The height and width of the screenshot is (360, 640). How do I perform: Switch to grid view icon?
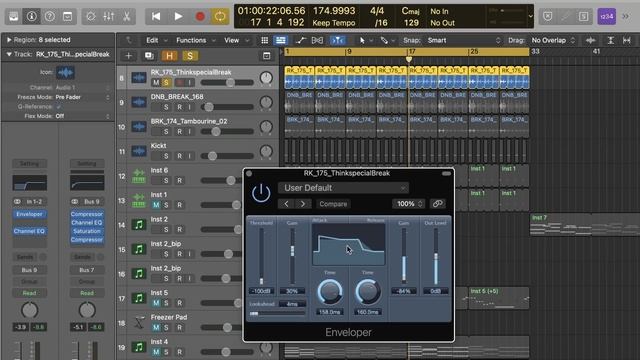click(x=264, y=40)
